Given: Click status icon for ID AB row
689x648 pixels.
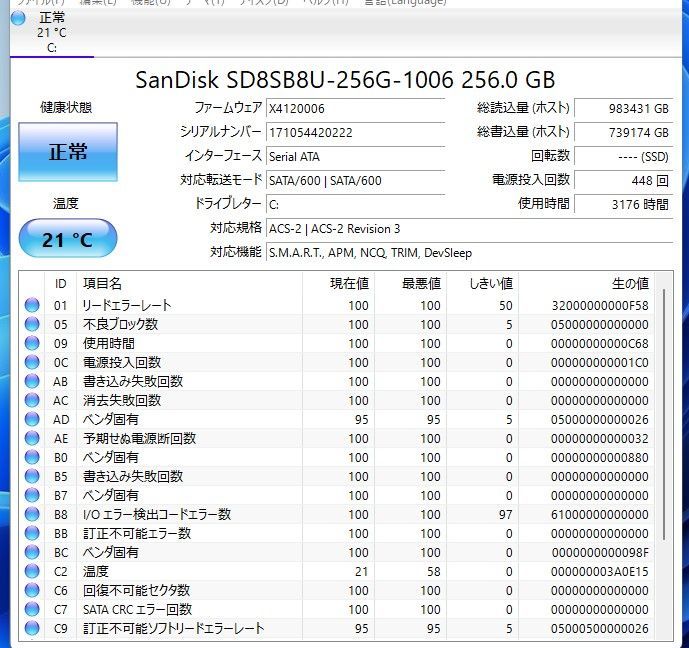Looking at the screenshot, I should coord(32,381).
